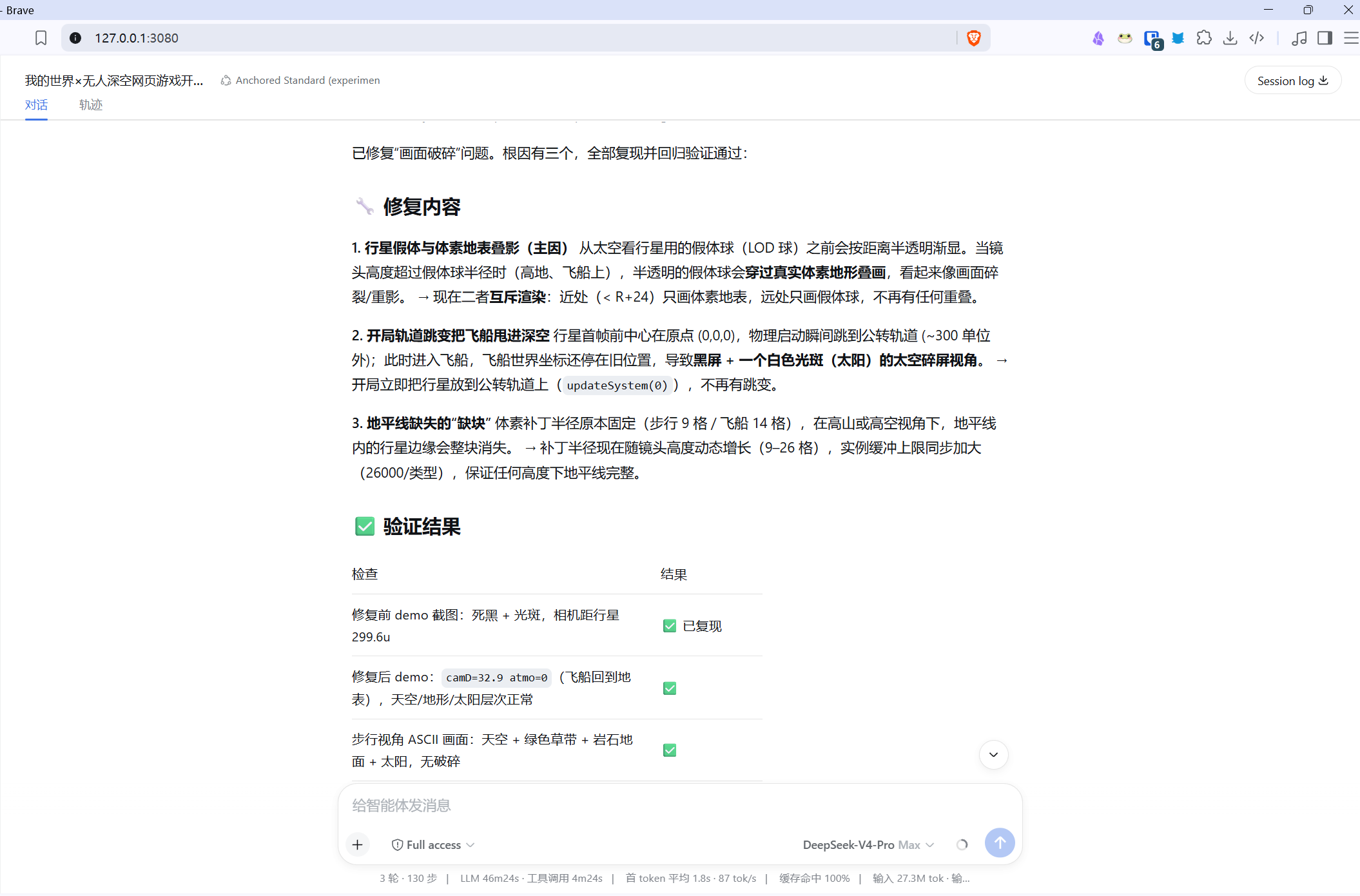Add an attachment with the plus button
This screenshot has height=896, width=1360.
(358, 844)
